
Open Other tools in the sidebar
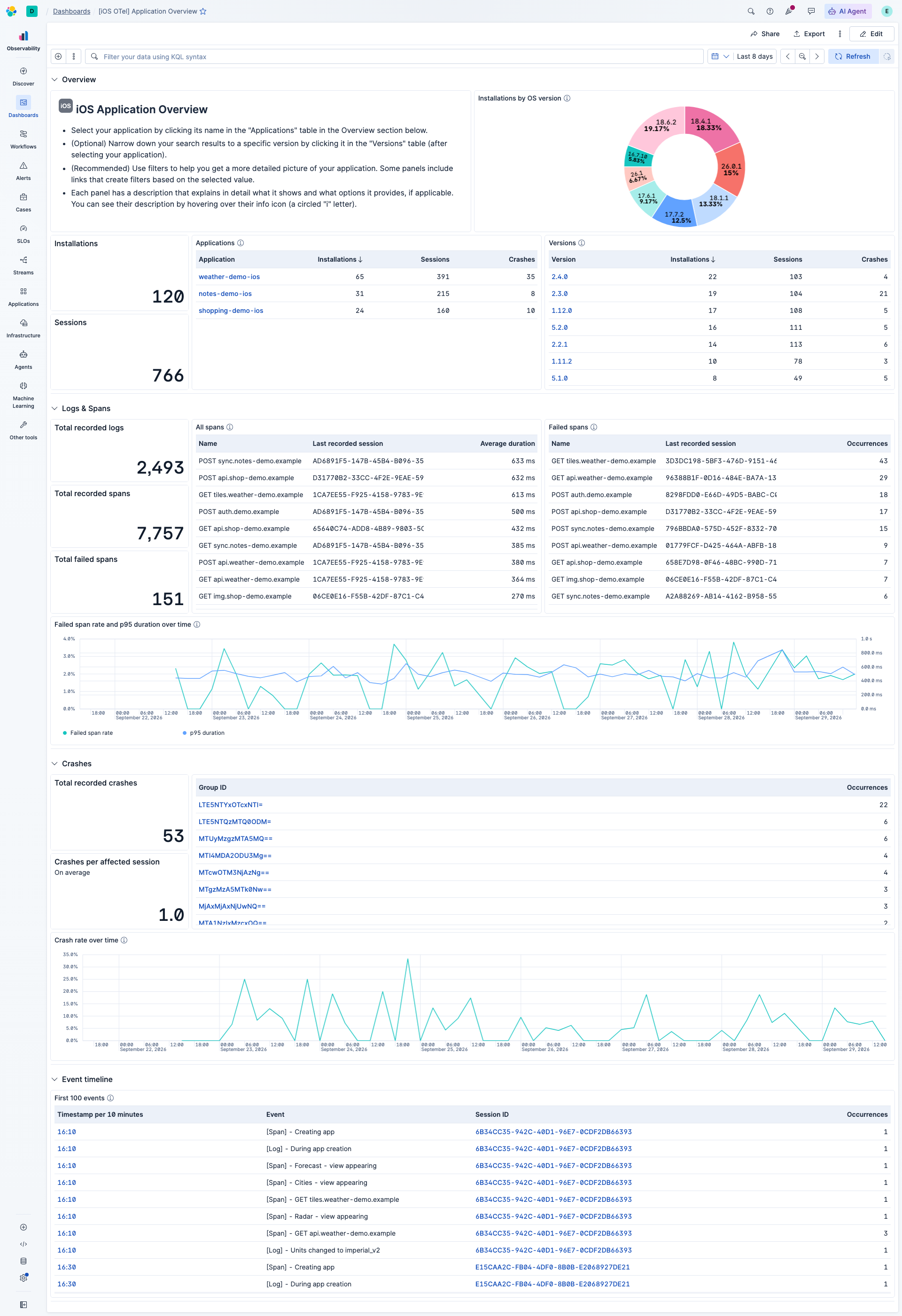(x=23, y=430)
